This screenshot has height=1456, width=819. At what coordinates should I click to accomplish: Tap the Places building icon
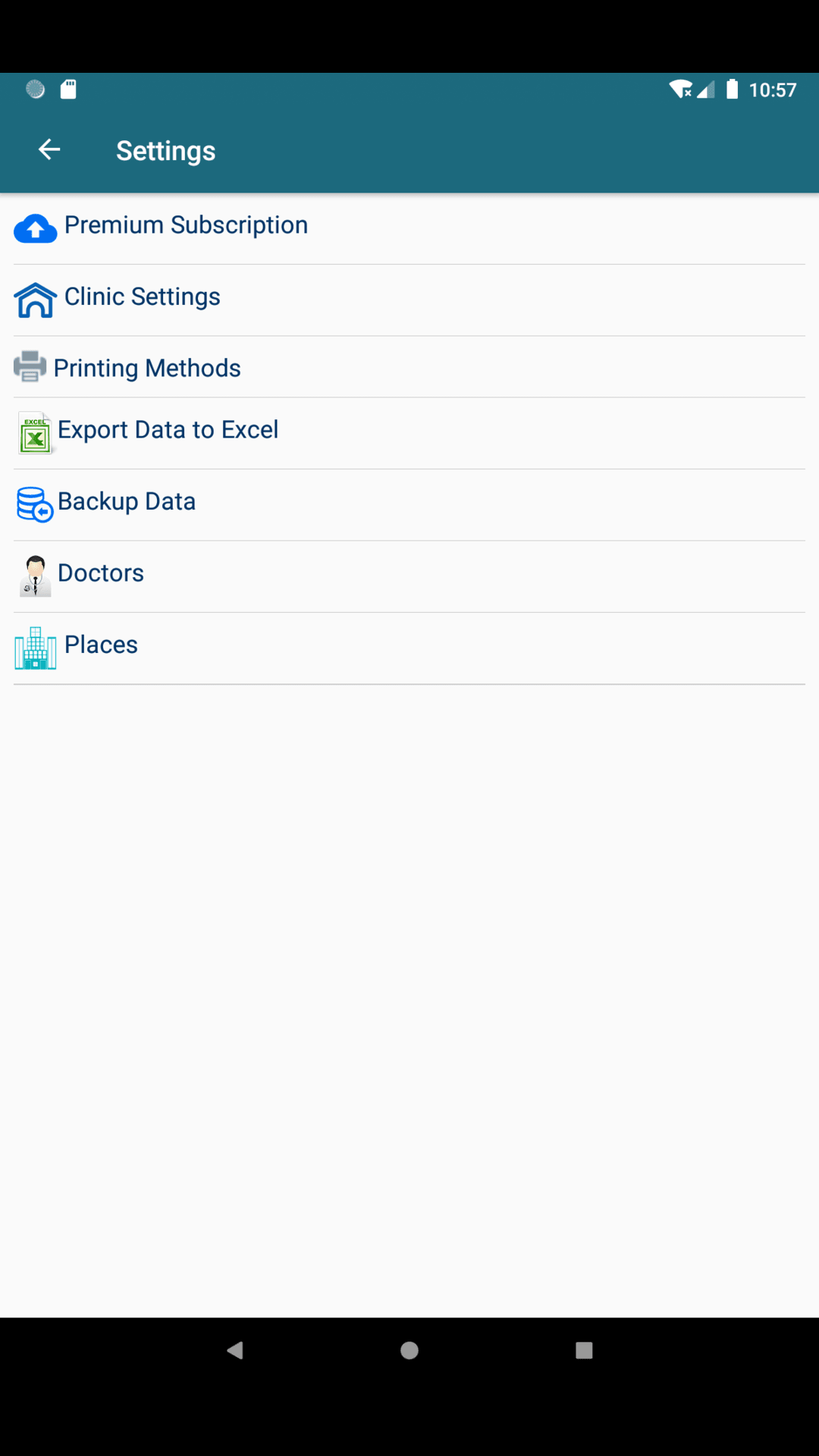[36, 648]
